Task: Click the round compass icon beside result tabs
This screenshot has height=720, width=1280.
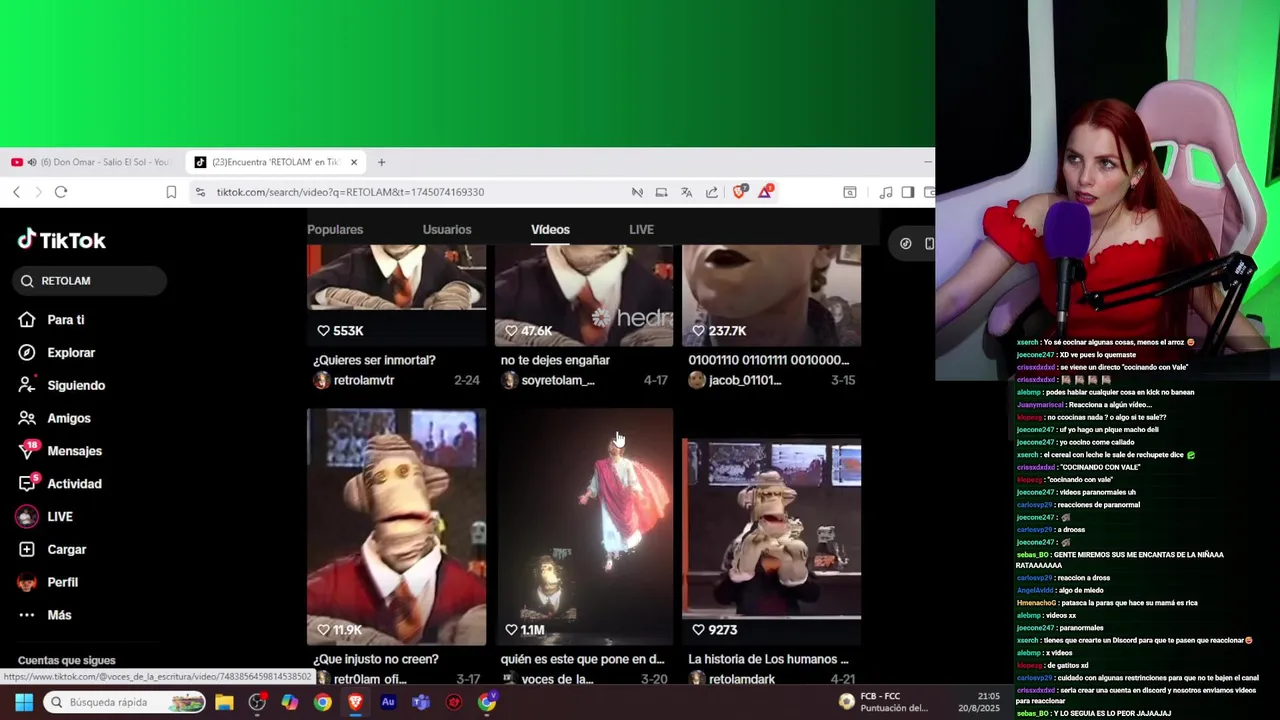Action: click(905, 243)
